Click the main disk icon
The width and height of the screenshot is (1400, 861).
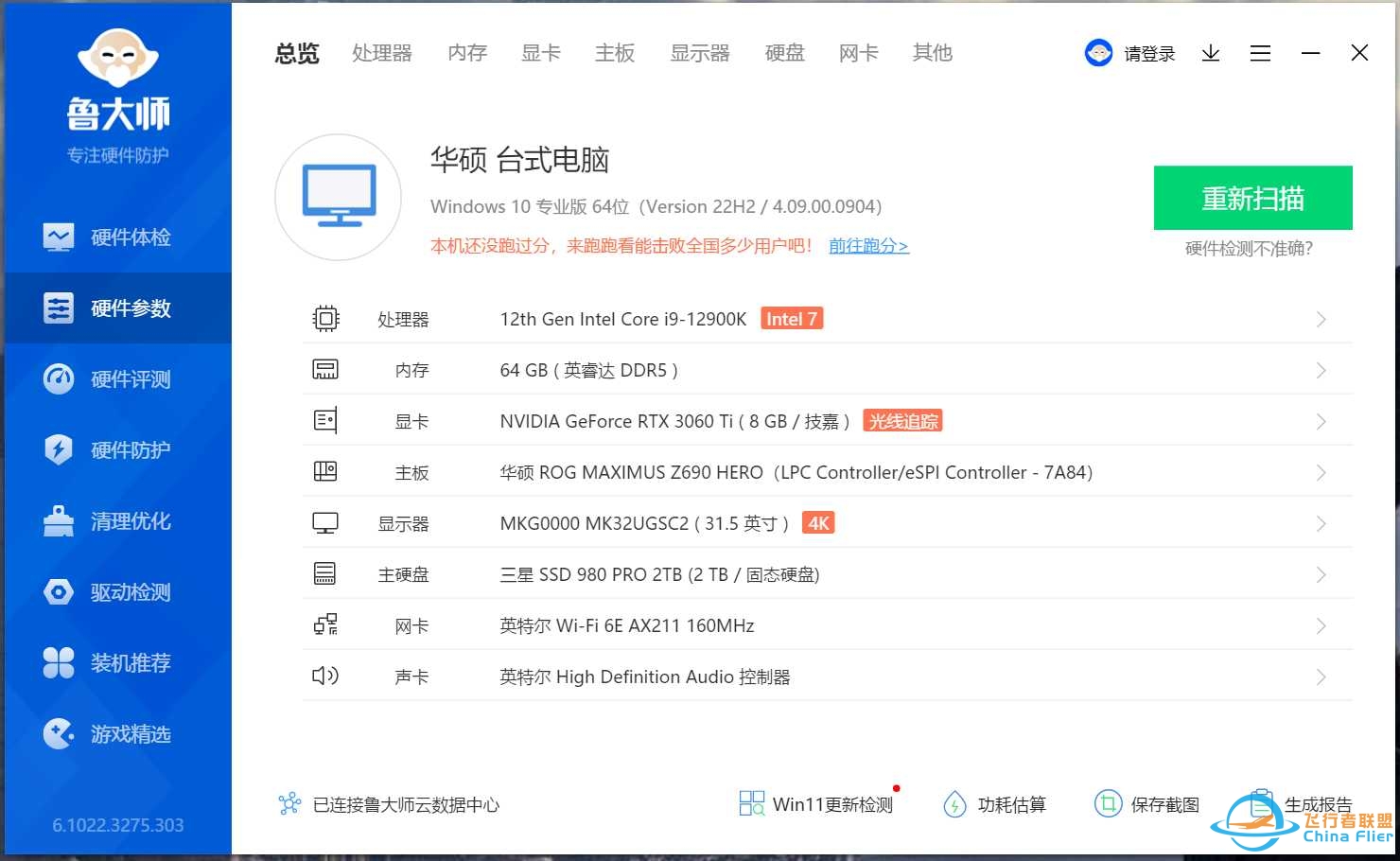coord(325,573)
